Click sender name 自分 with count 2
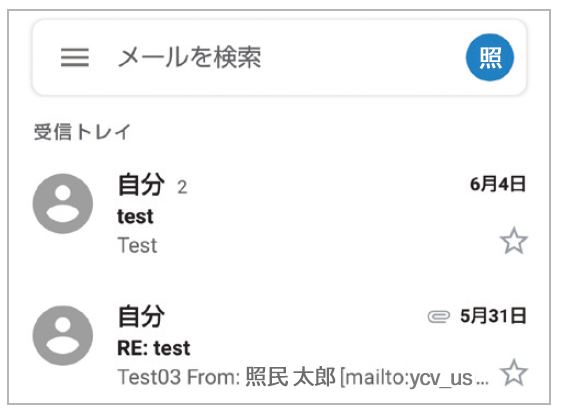Screen dimensions: 567x413 pos(141,184)
